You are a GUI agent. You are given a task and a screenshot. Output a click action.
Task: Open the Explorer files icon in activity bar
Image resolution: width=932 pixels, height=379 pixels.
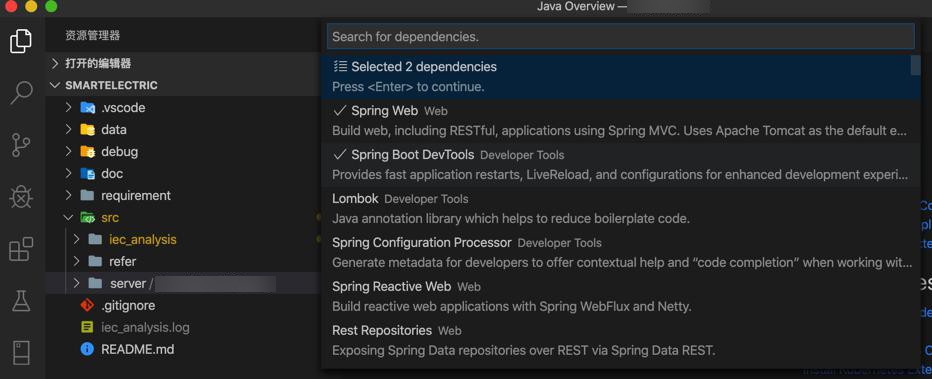click(x=21, y=41)
